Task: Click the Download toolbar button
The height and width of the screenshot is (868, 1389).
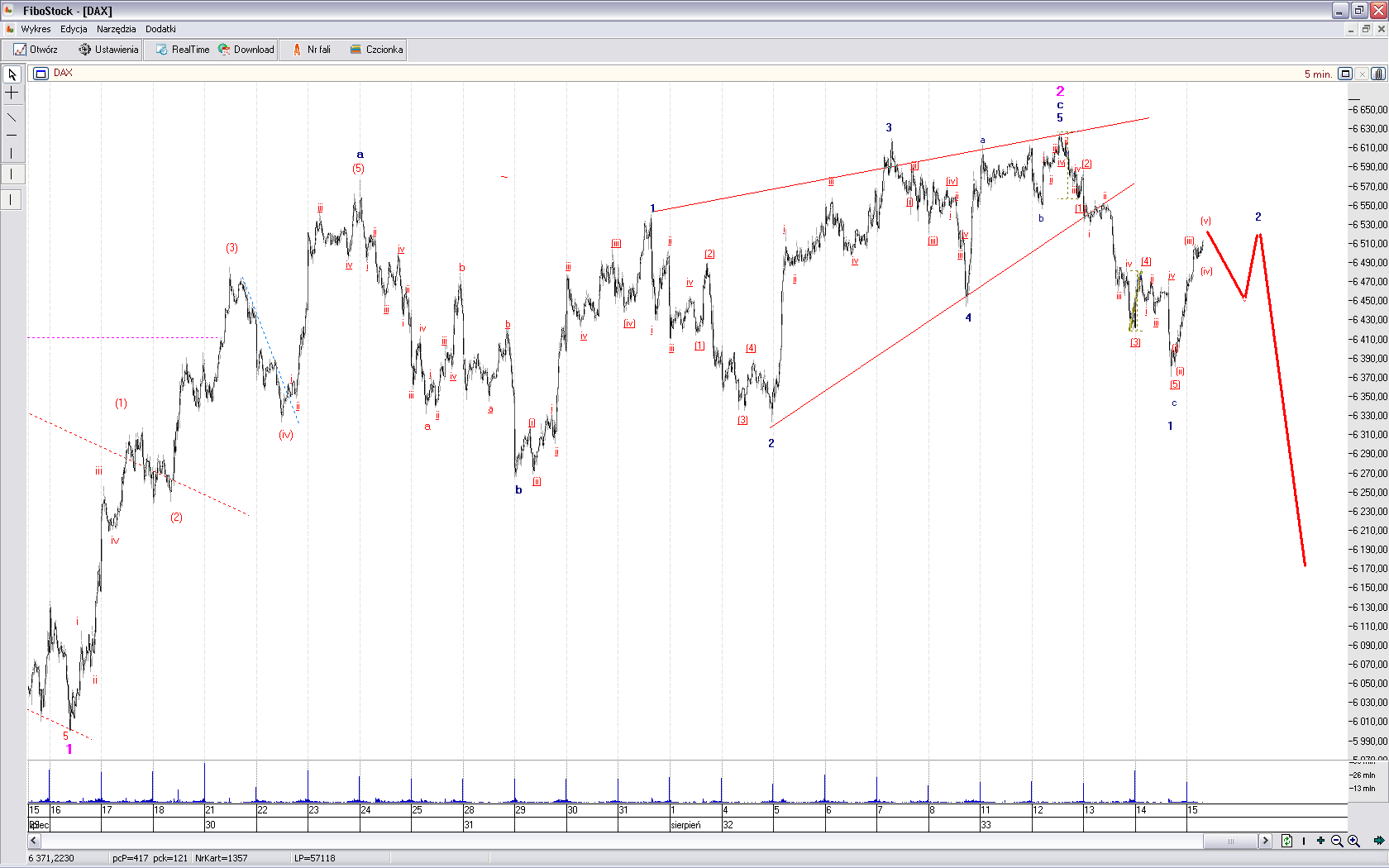Action: 246,50
